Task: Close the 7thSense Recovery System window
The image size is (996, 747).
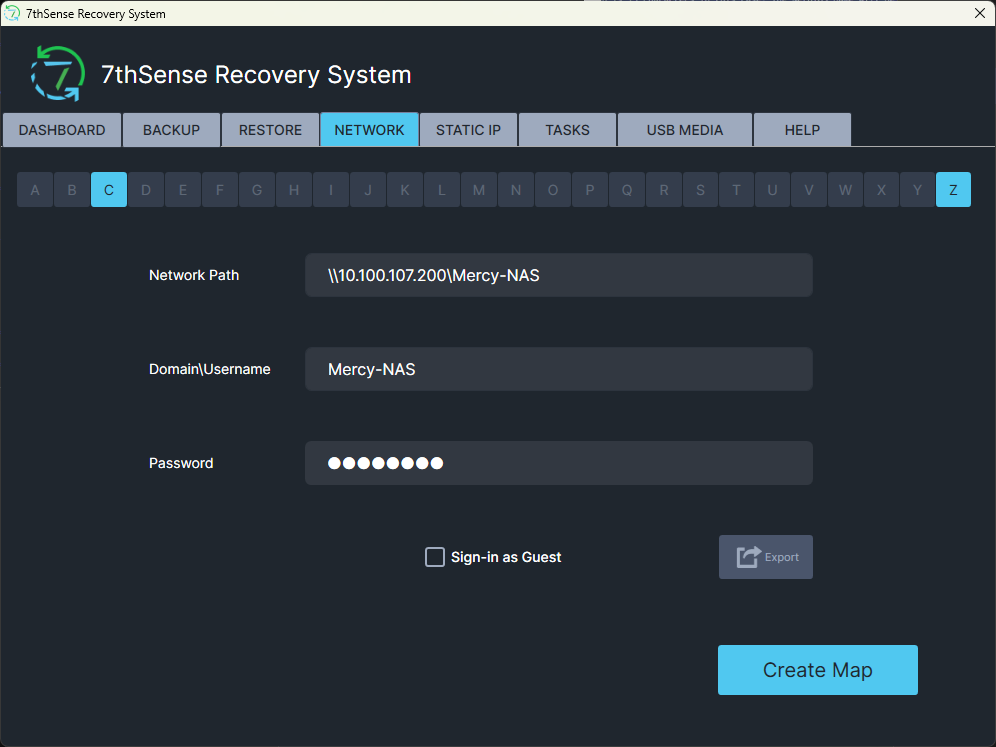Action: tap(979, 13)
